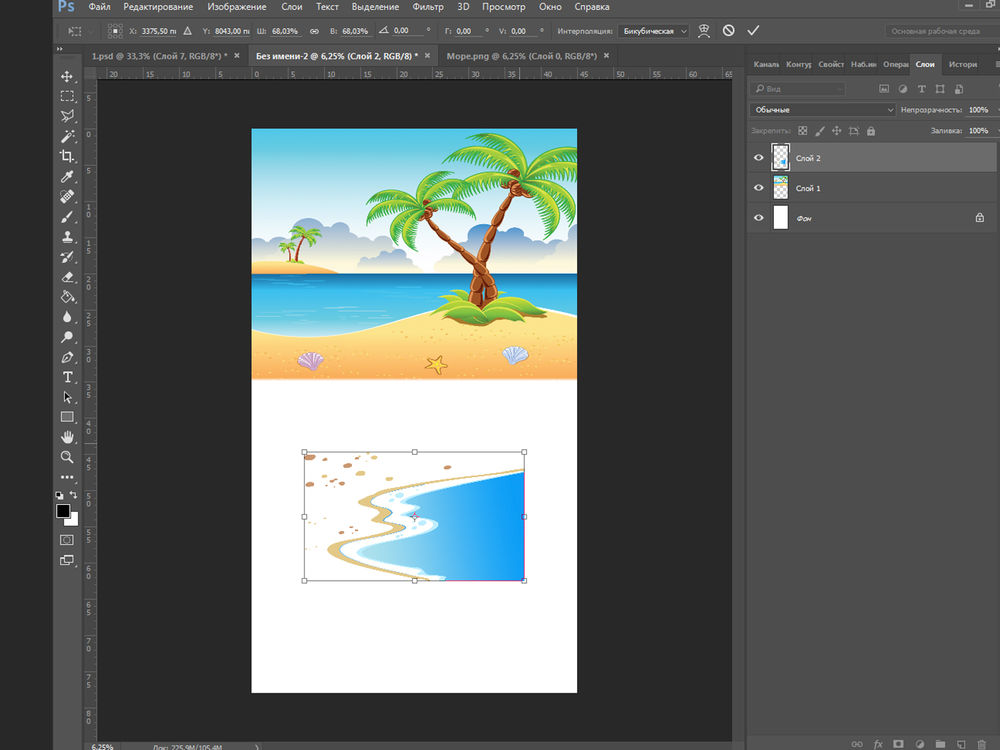Select the Crop tool in toolbar
Screen dimensions: 1000x750
pos(67,157)
